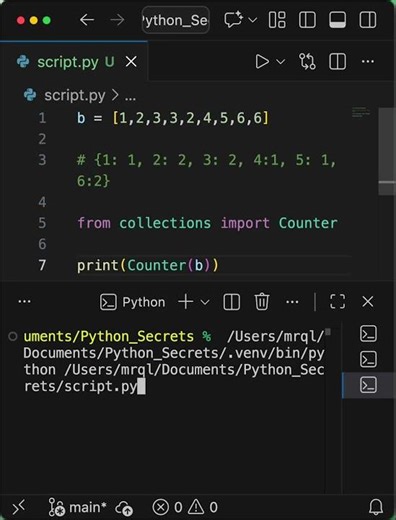Toggle the secondary side bar
Image resolution: width=396 pixels, height=520 pixels.
(x=368, y=20)
